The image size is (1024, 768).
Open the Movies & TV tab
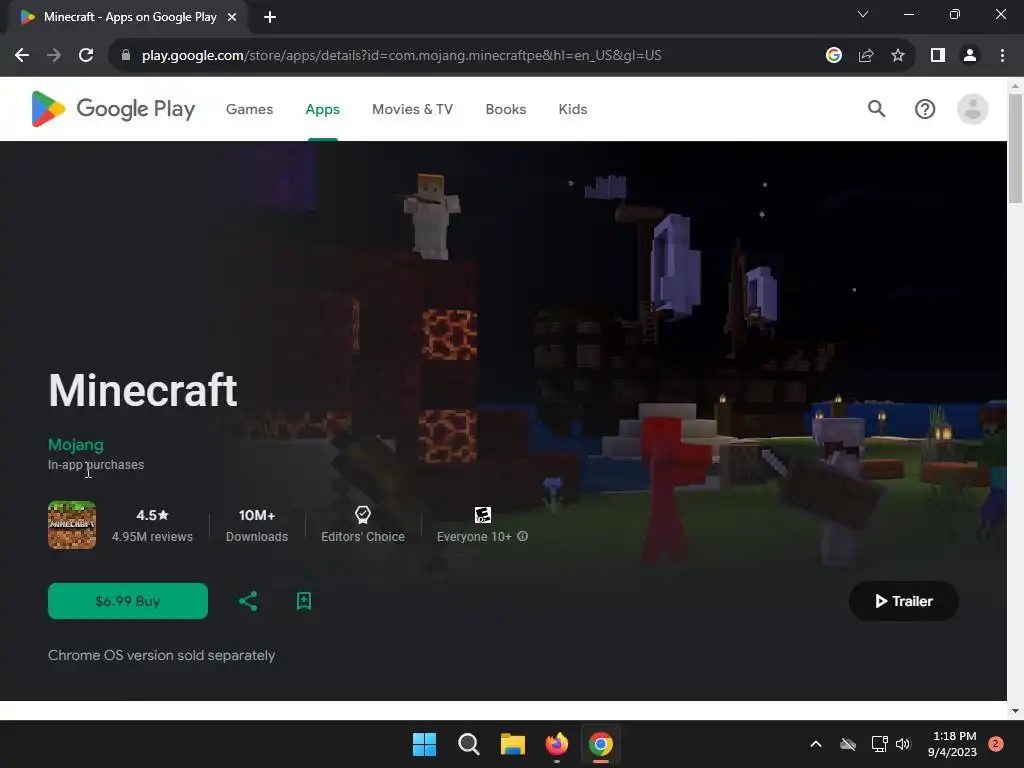coord(412,109)
